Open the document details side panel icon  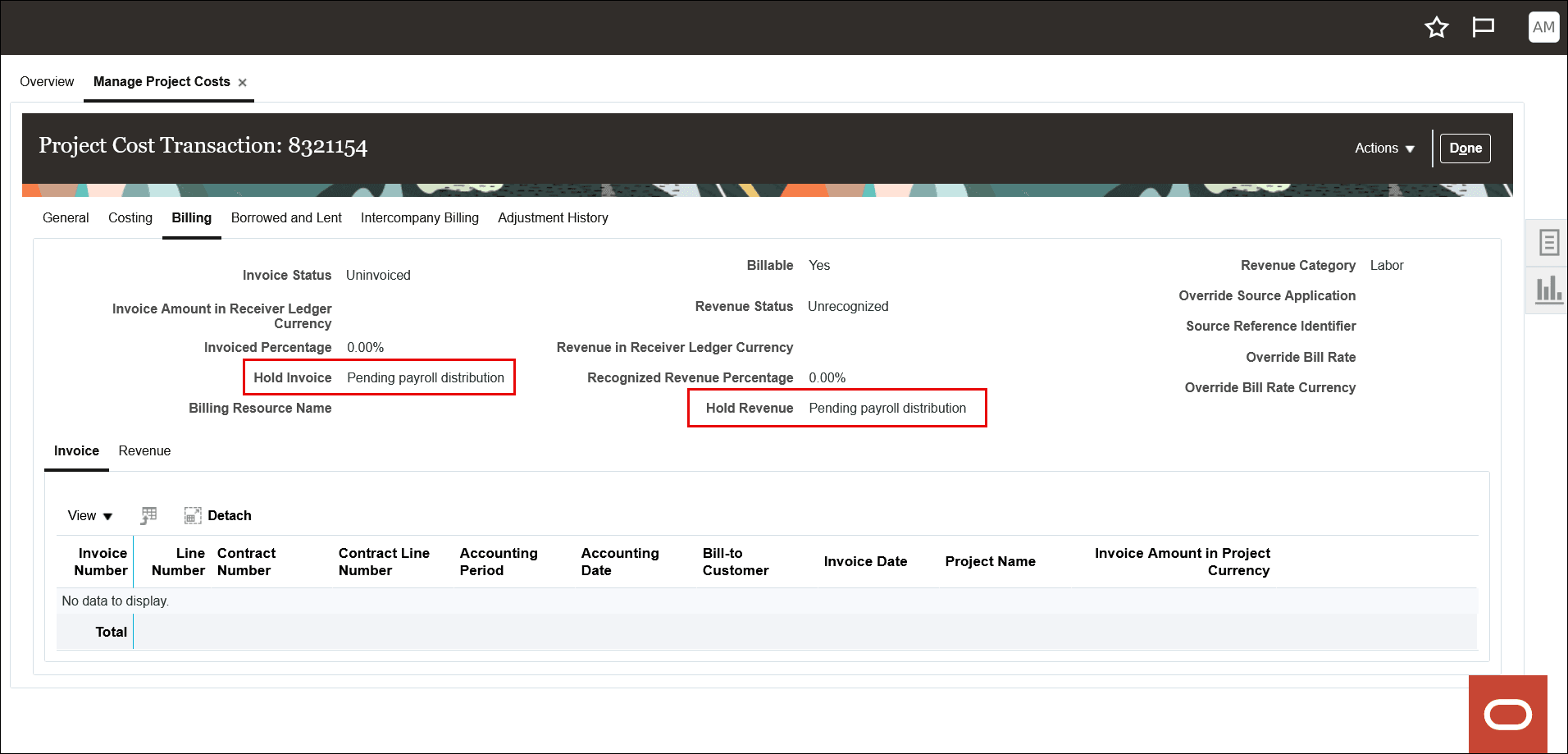pyautogui.click(x=1548, y=243)
